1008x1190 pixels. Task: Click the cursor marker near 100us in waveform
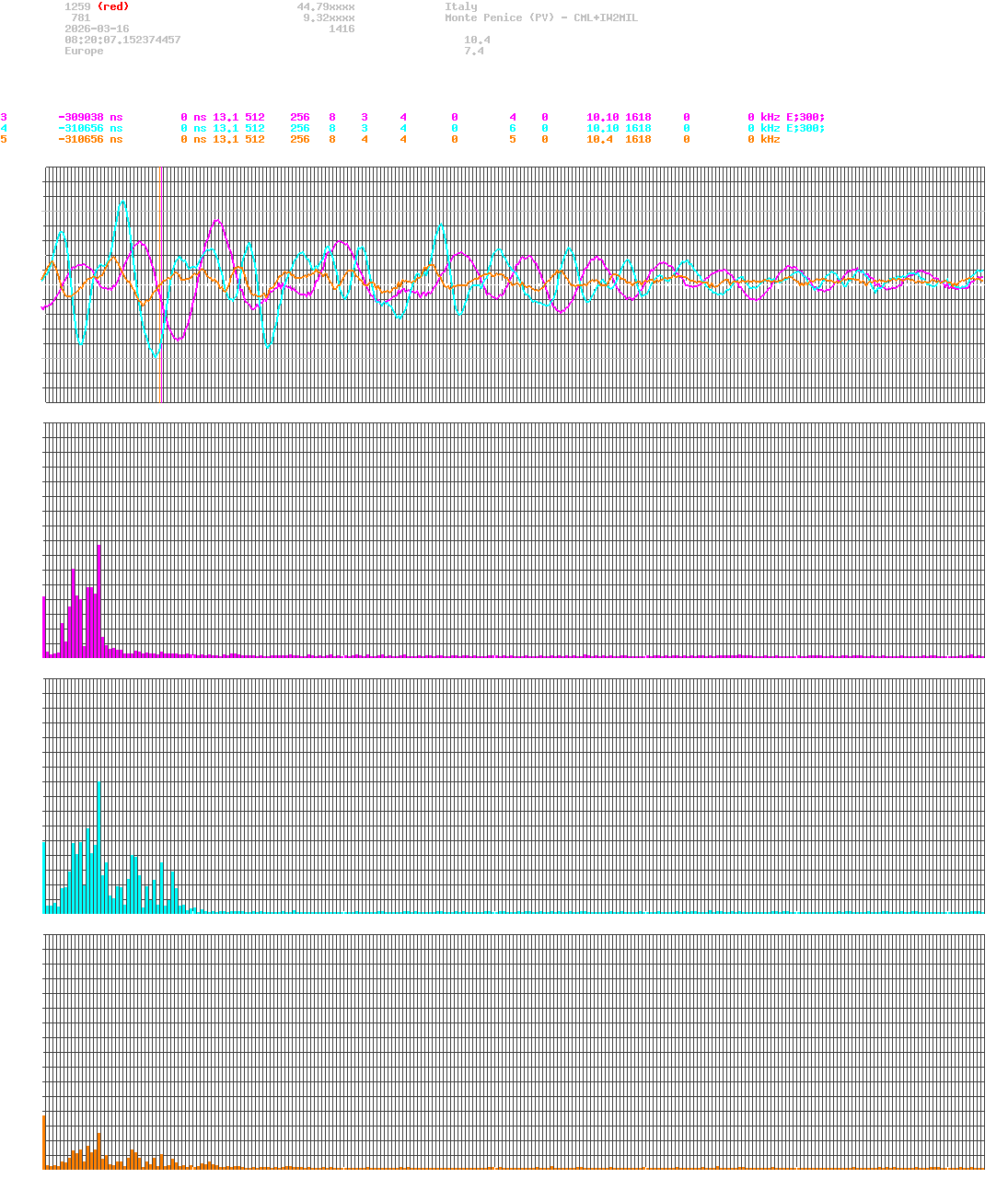point(160,283)
